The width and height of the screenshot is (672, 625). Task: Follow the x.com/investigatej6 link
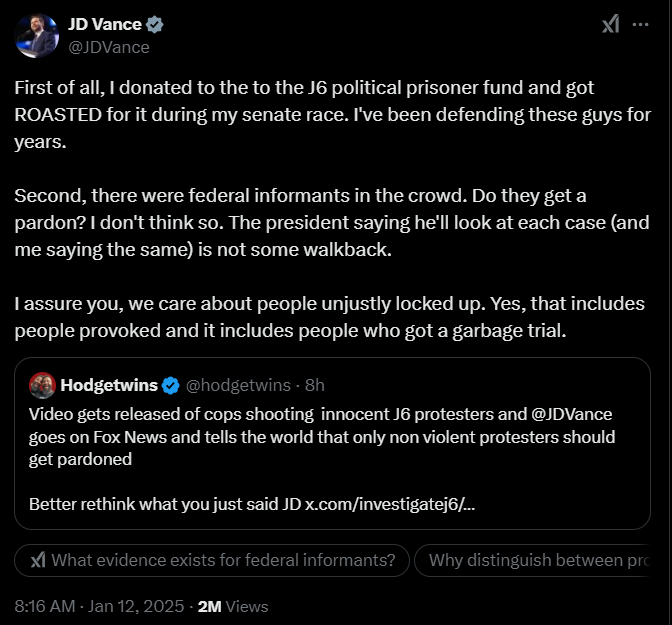390,503
